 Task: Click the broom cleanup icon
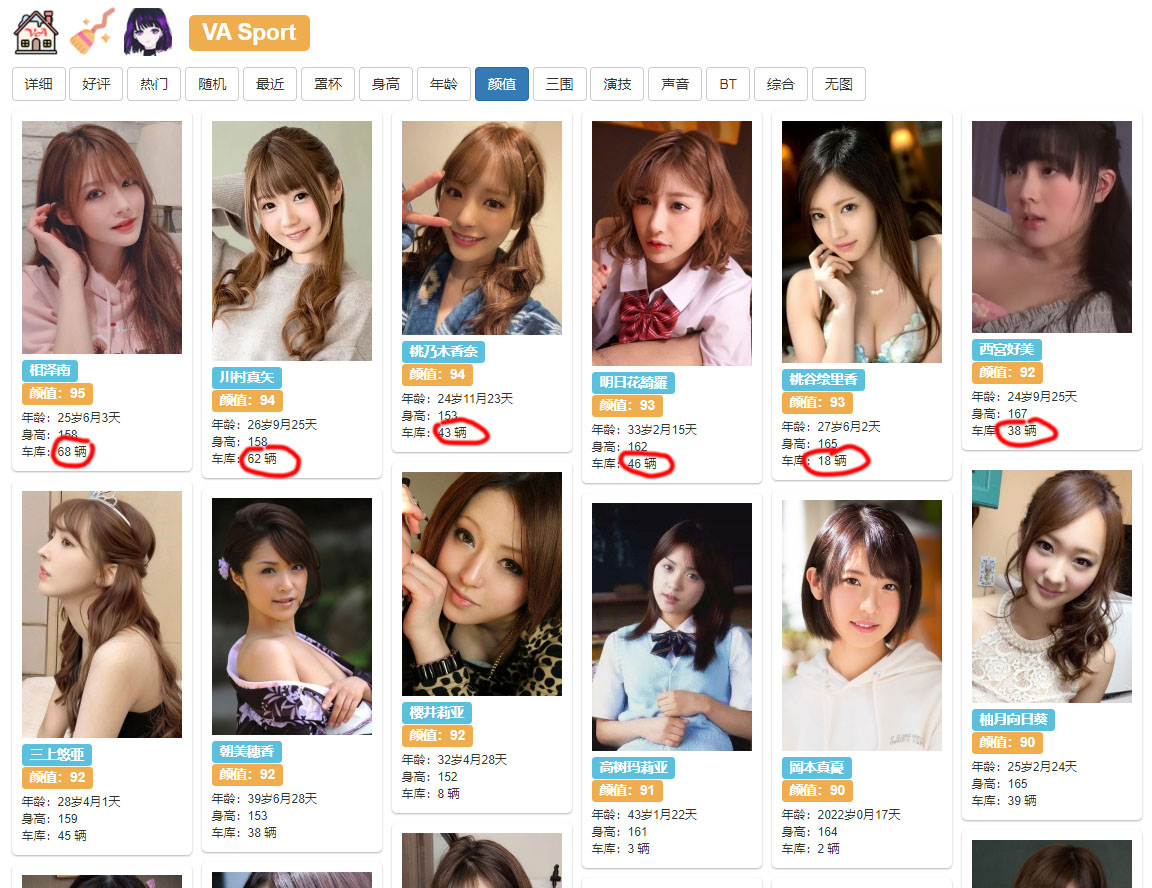92,32
